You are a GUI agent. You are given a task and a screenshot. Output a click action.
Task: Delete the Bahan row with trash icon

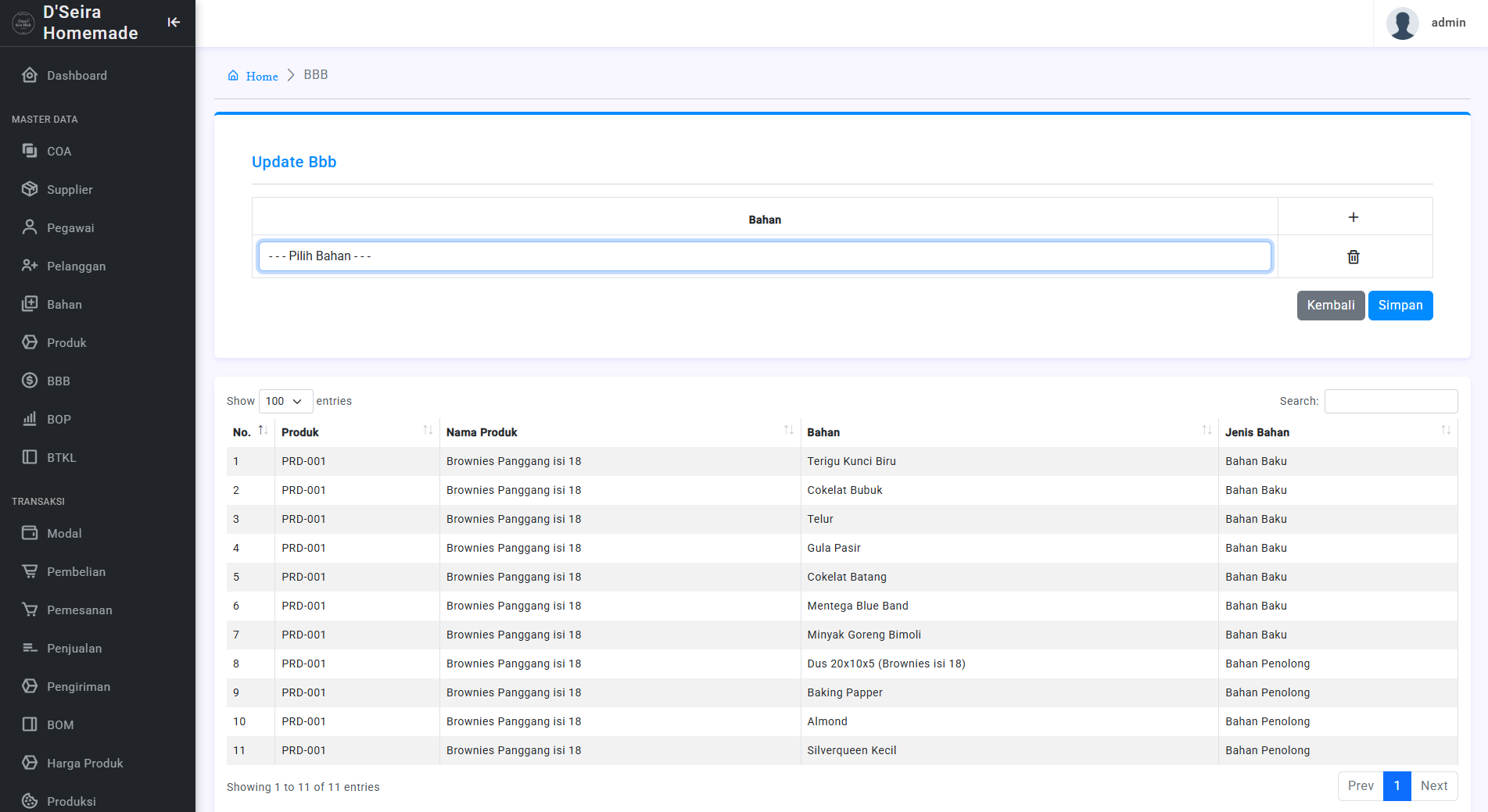[1354, 257]
